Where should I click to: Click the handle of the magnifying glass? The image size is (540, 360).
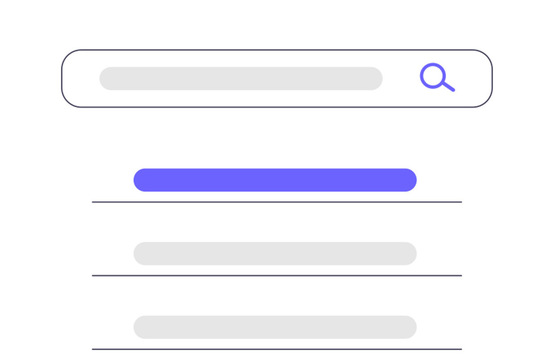click(449, 86)
